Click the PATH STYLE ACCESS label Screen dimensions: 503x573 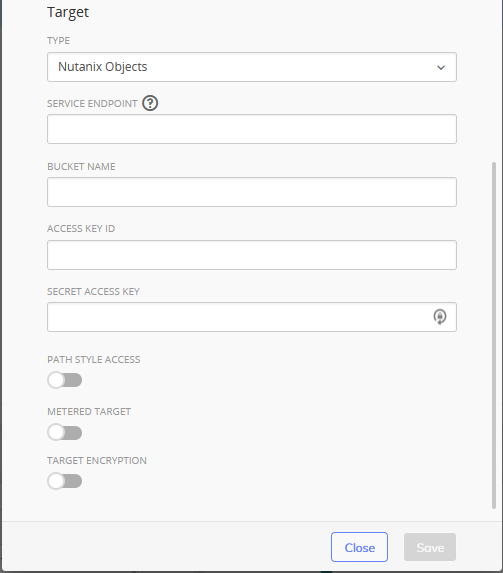(x=94, y=360)
